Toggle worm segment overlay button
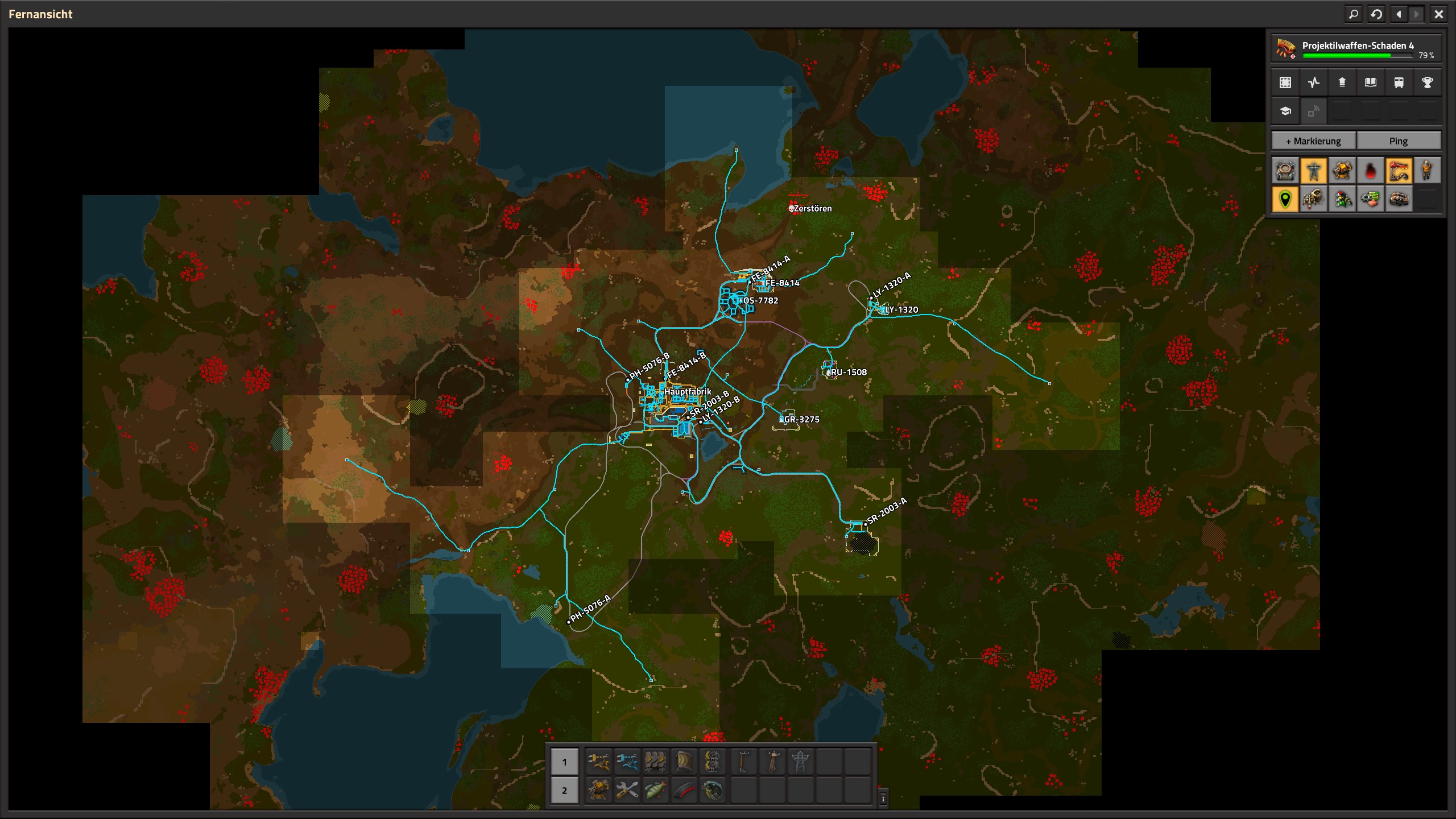This screenshot has height=819, width=1456. pyautogui.click(x=1399, y=199)
